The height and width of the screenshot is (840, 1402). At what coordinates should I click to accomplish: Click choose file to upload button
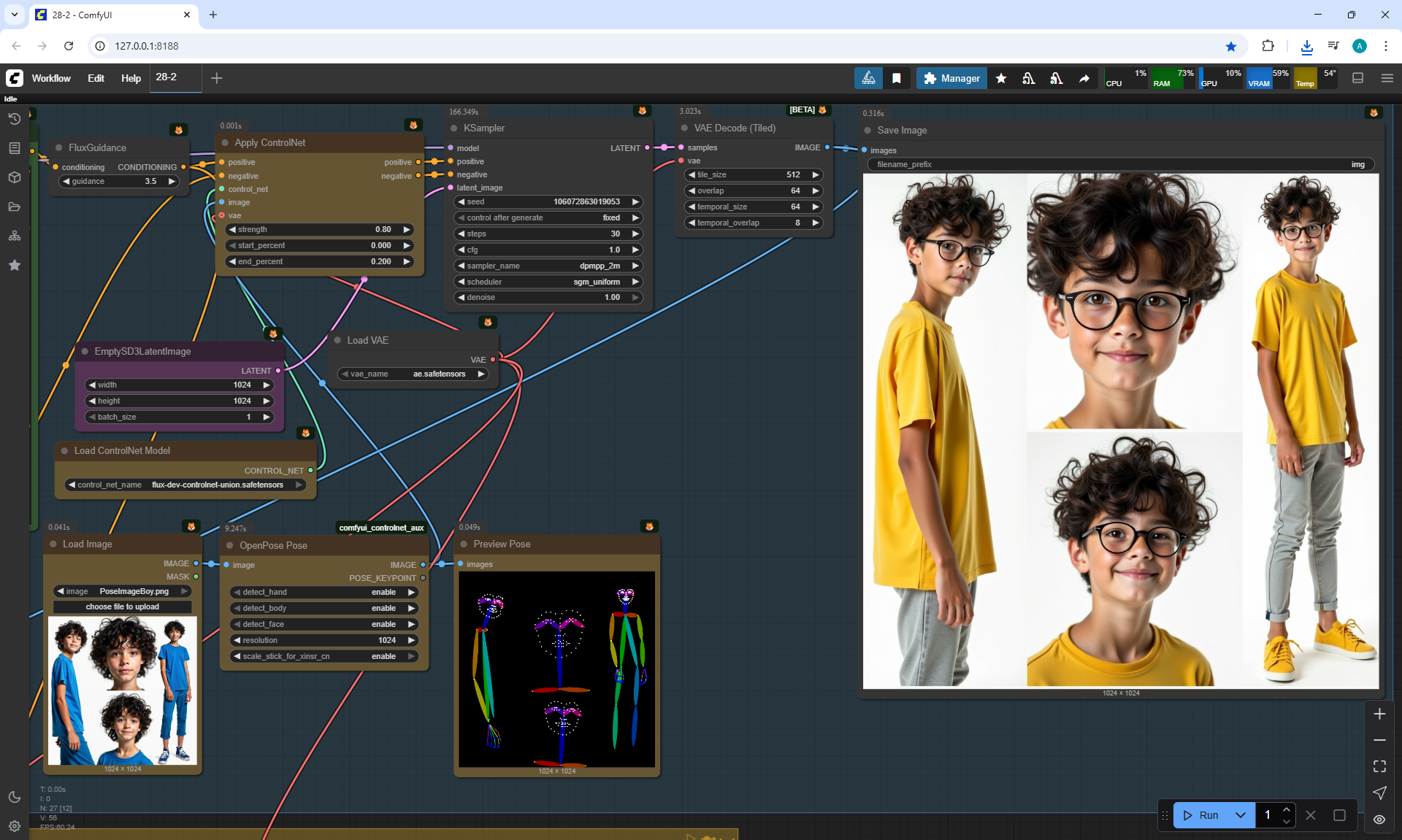pyautogui.click(x=122, y=606)
